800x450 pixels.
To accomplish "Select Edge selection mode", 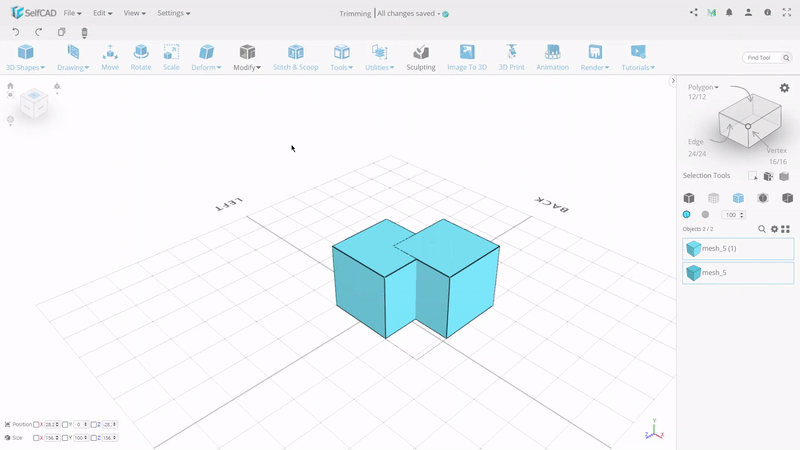I will [x=695, y=142].
